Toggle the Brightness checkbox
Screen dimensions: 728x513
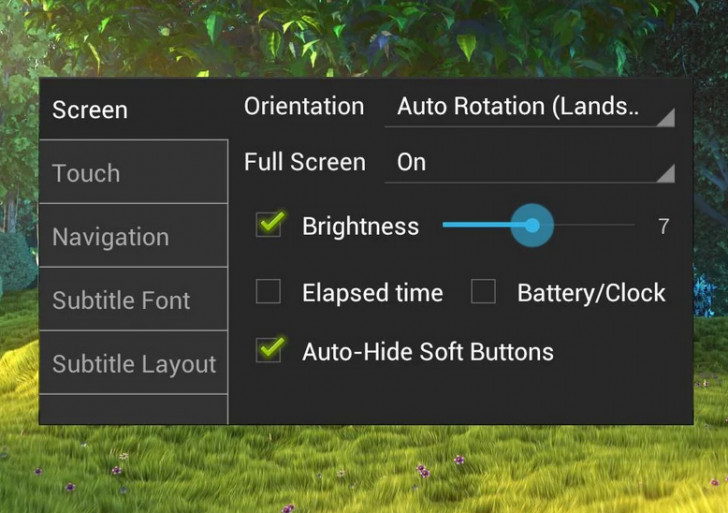(269, 225)
